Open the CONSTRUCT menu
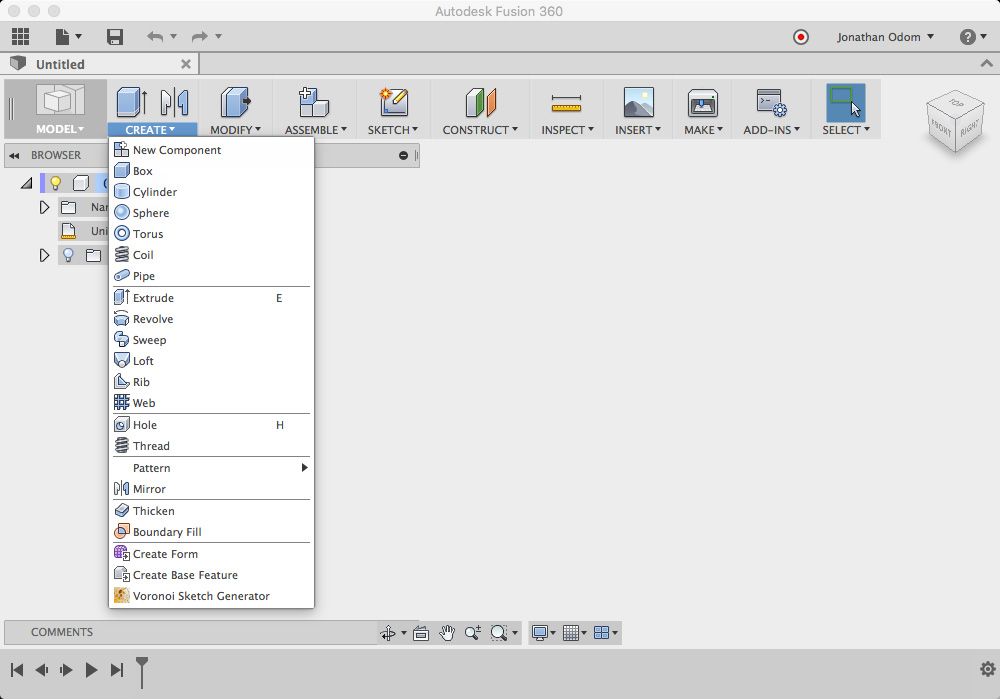The image size is (1000, 699). [480, 129]
